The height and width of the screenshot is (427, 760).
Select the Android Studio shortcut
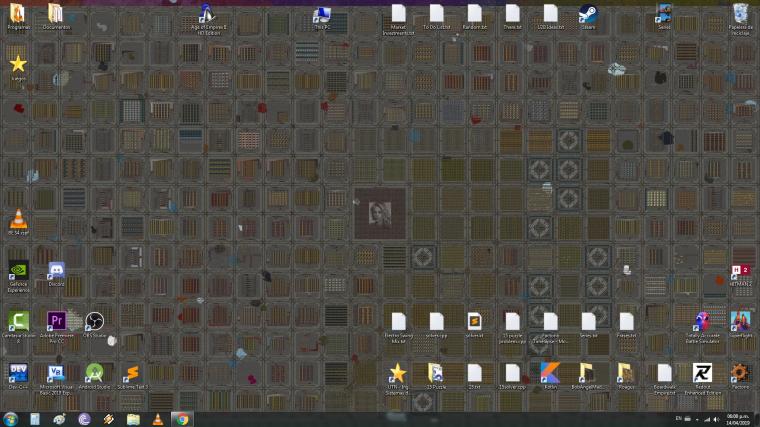pos(95,377)
